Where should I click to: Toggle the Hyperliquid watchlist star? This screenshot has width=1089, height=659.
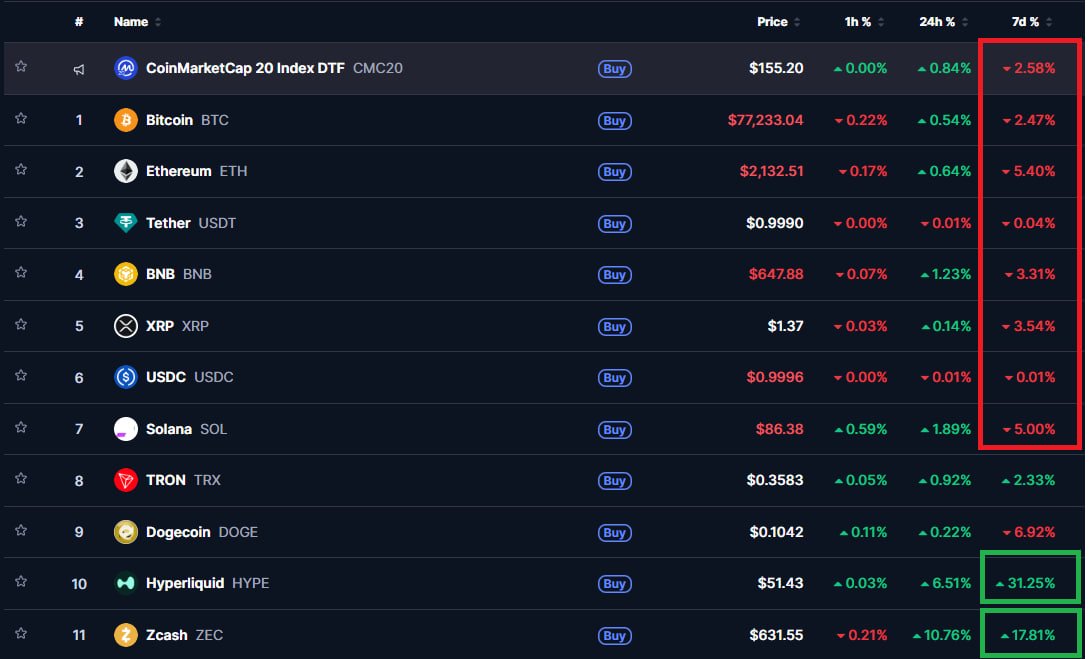(21, 582)
